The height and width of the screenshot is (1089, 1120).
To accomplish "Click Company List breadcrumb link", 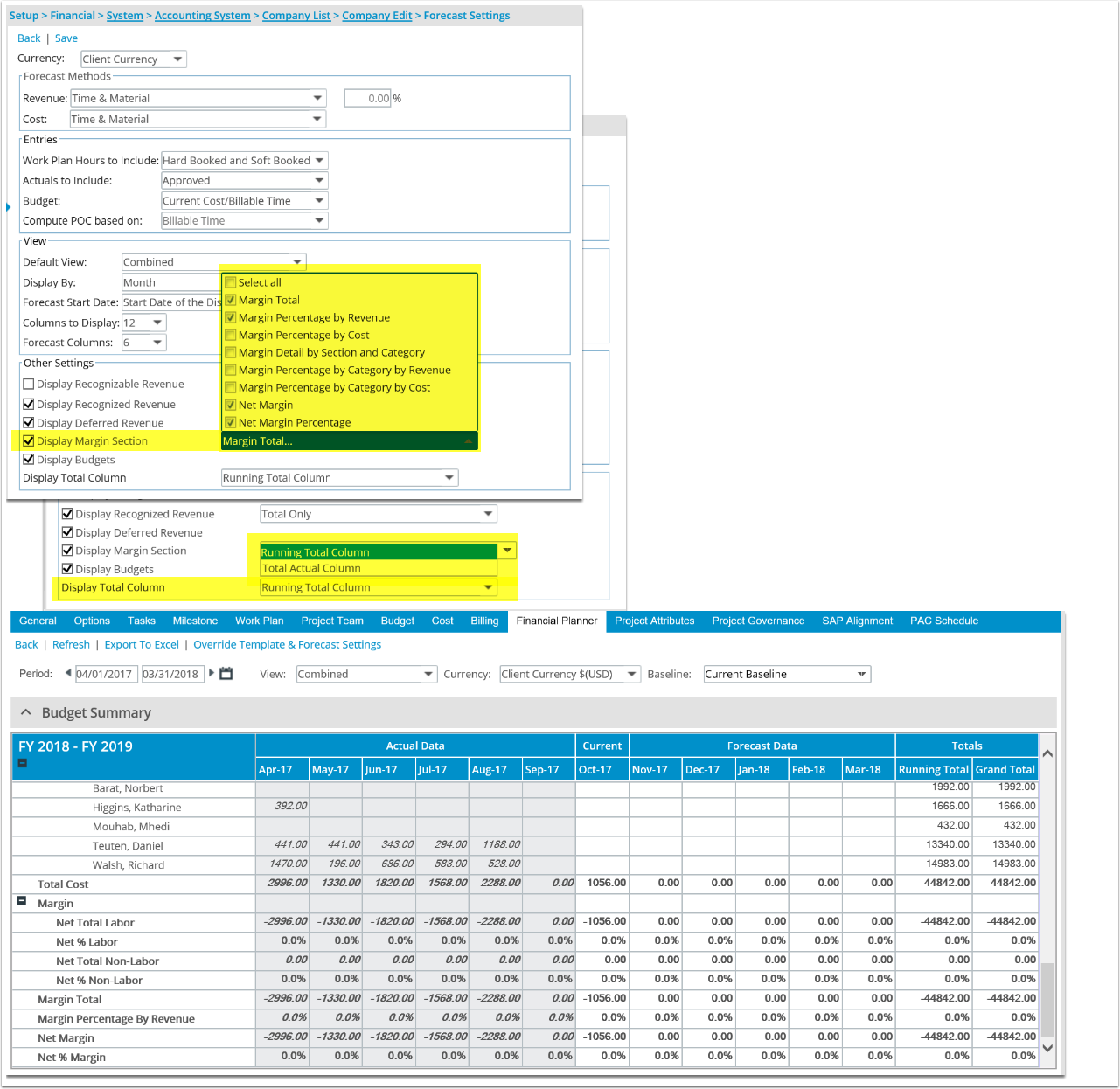I will coord(296,16).
